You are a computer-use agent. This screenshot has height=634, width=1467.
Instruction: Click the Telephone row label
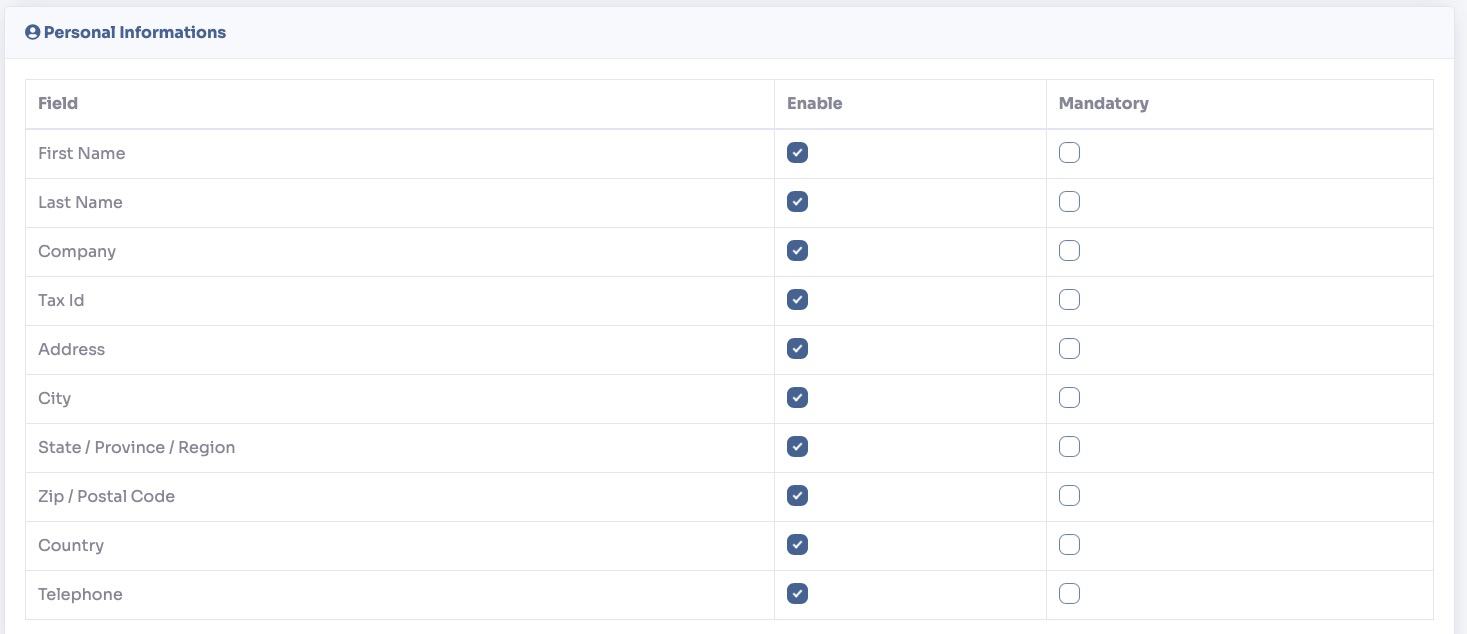[x=80, y=593]
